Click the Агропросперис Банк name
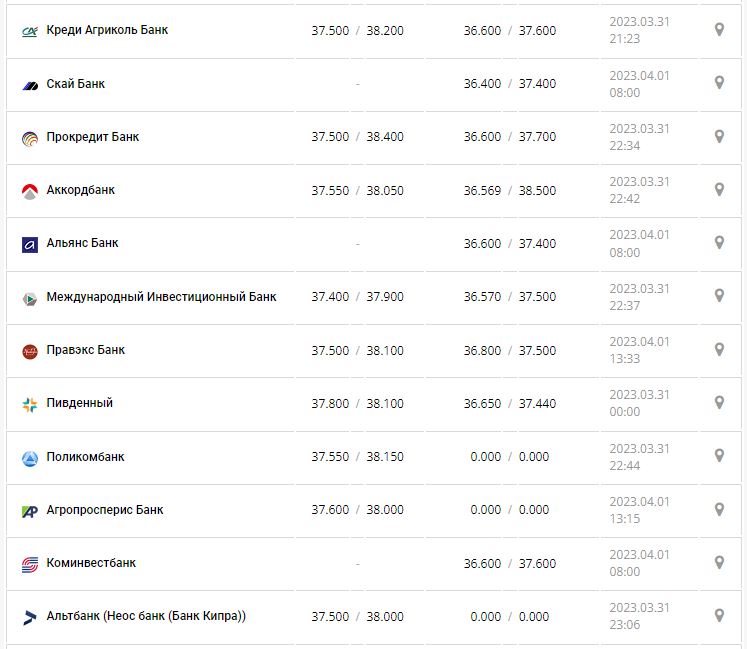This screenshot has height=649, width=747. pyautogui.click(x=105, y=510)
